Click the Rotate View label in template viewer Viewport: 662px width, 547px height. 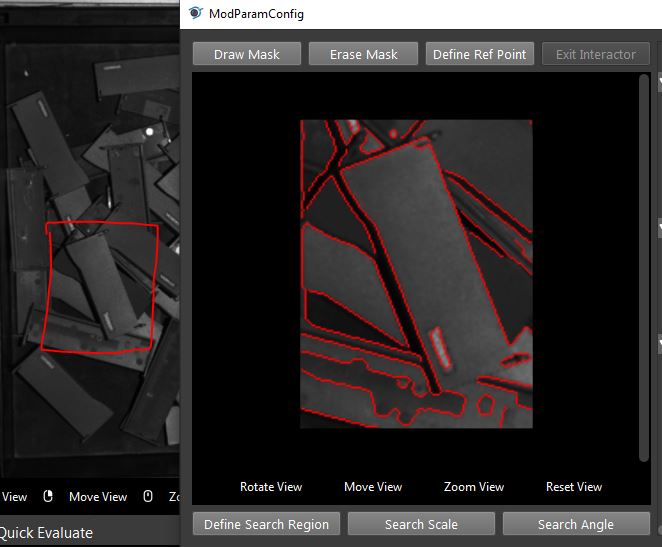coord(271,487)
